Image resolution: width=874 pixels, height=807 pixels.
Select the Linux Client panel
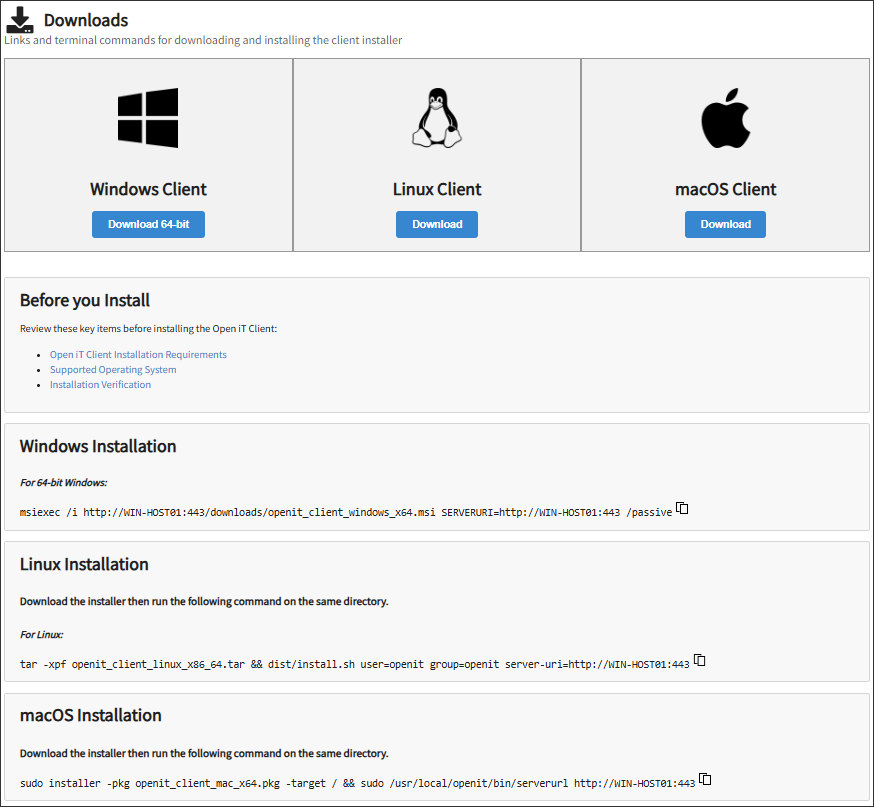point(437,155)
